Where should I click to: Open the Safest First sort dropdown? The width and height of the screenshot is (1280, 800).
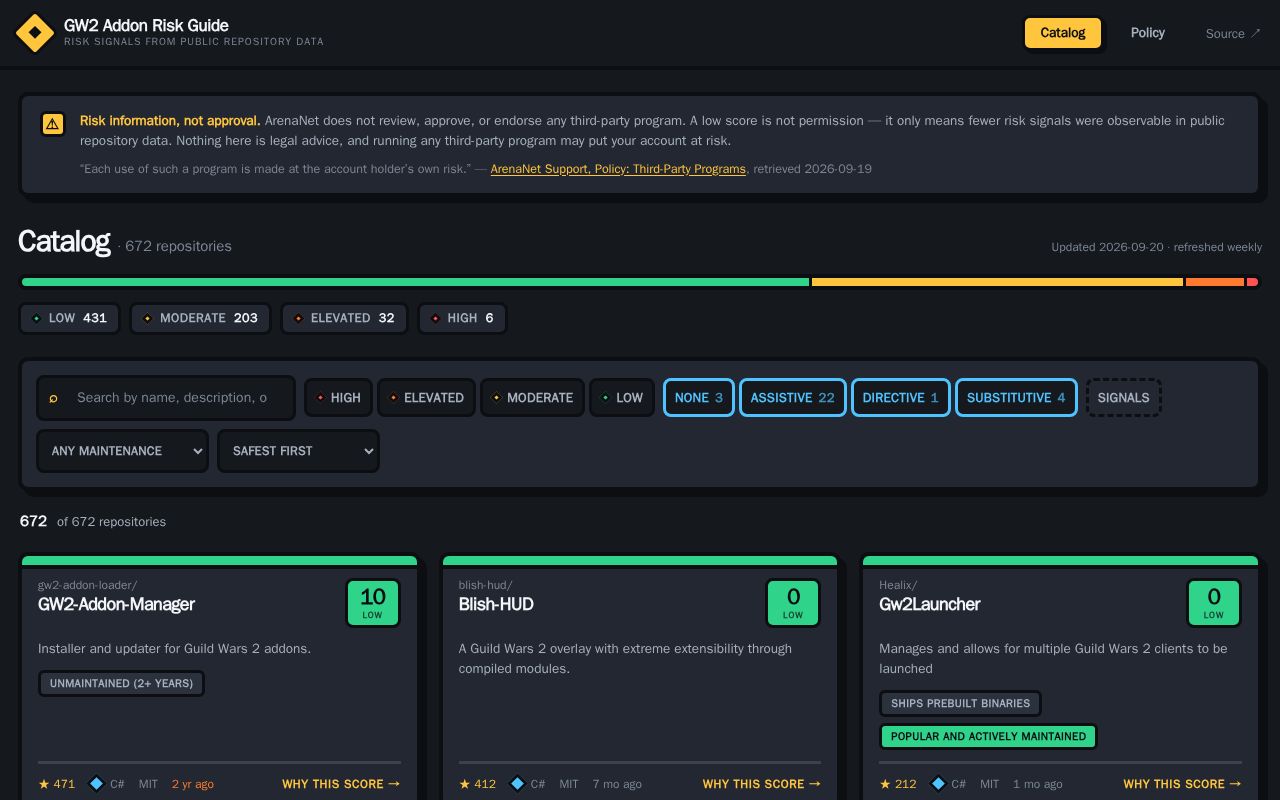298,451
